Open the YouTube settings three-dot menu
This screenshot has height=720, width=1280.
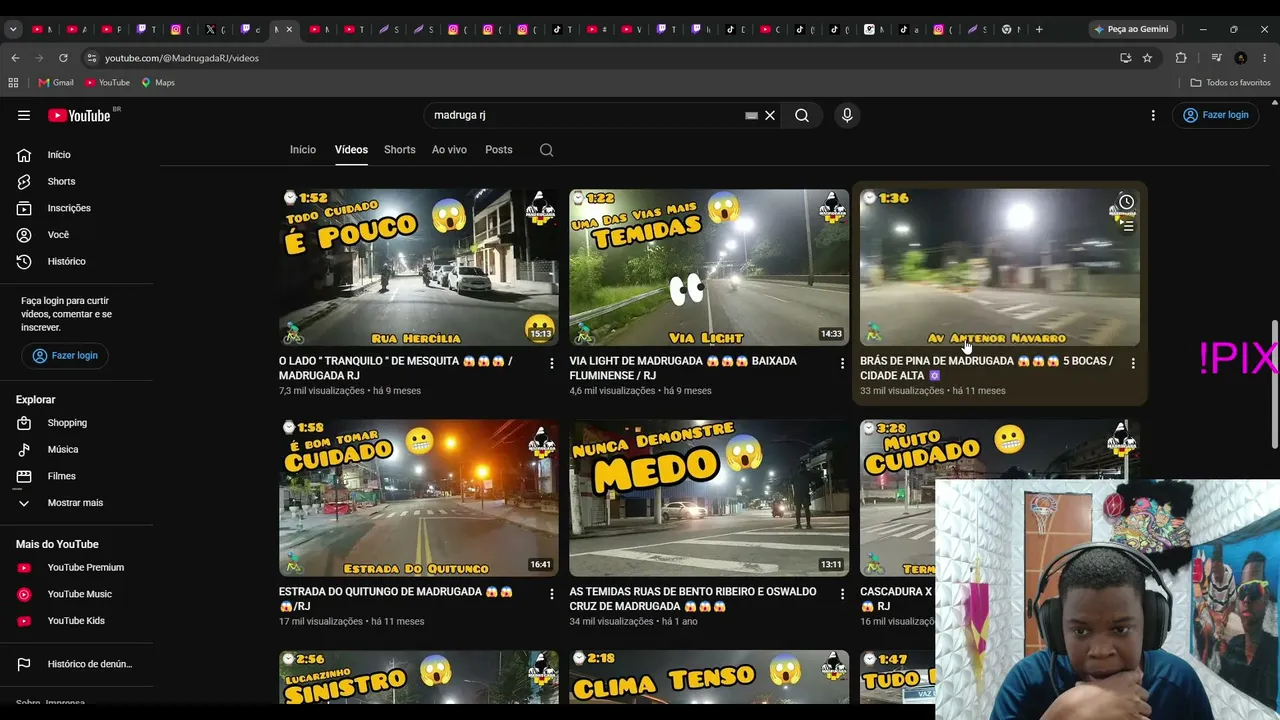(1153, 115)
